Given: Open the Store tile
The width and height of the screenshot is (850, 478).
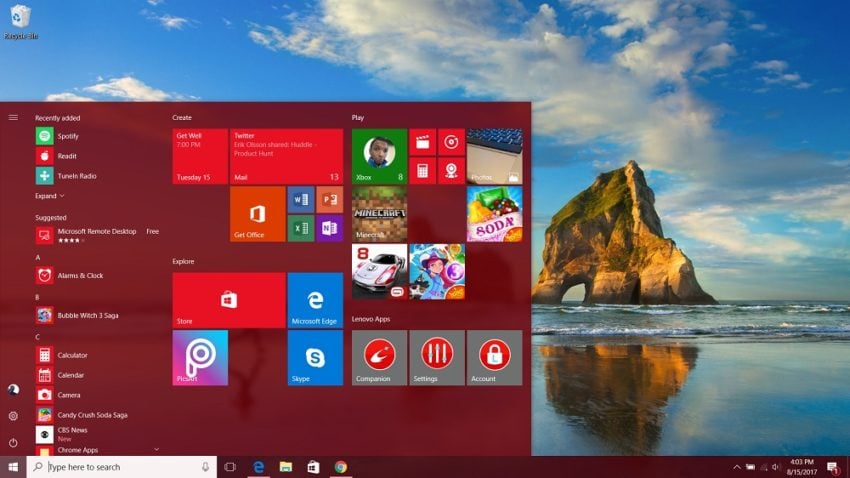Looking at the screenshot, I should 229,300.
